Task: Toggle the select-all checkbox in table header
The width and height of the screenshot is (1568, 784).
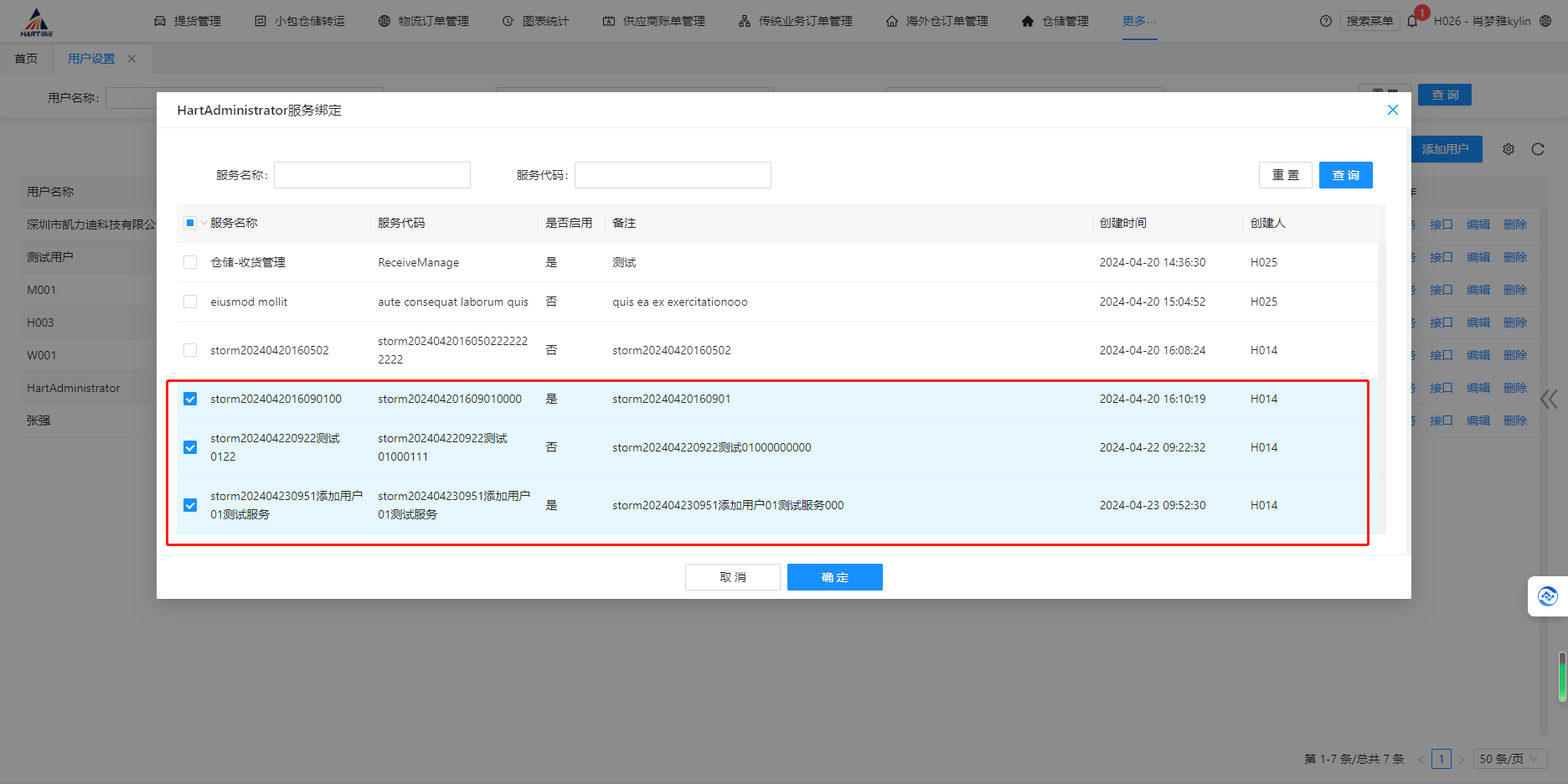Action: [x=189, y=223]
